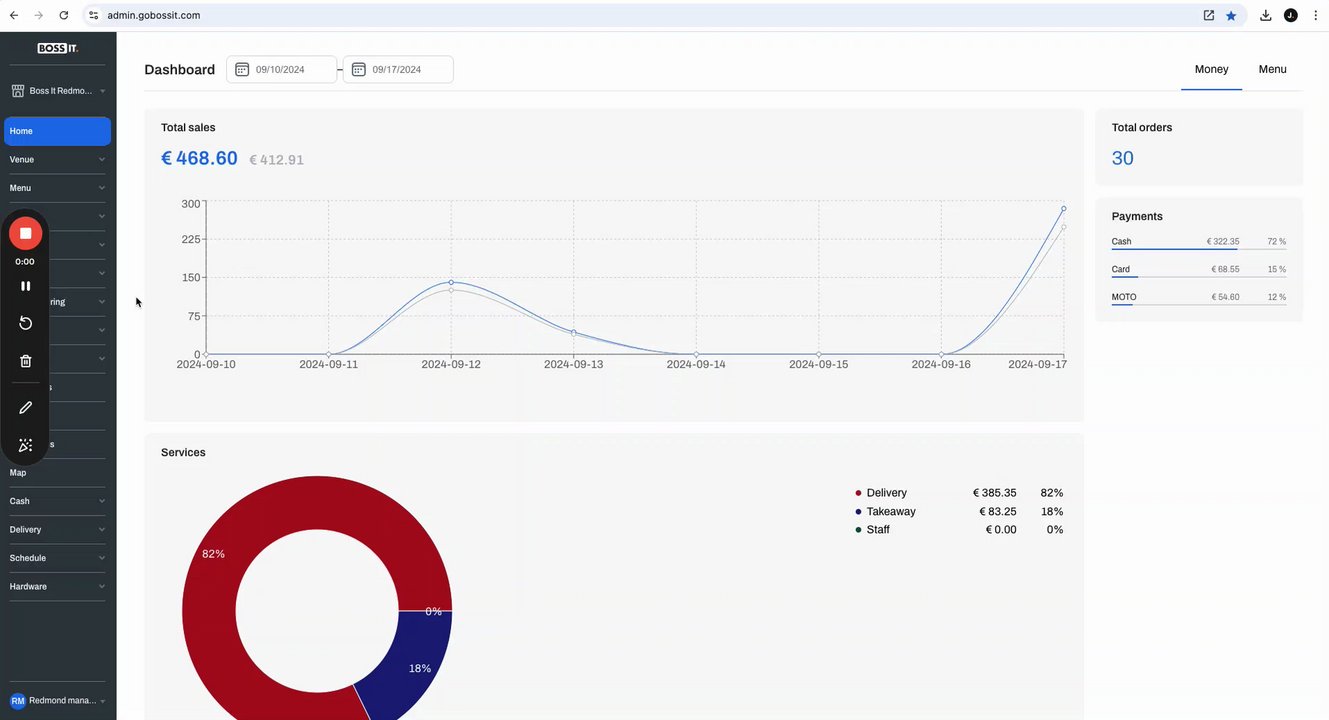The height and width of the screenshot is (720, 1329).
Task: Select the pencil drawing tool
Action: [25, 408]
